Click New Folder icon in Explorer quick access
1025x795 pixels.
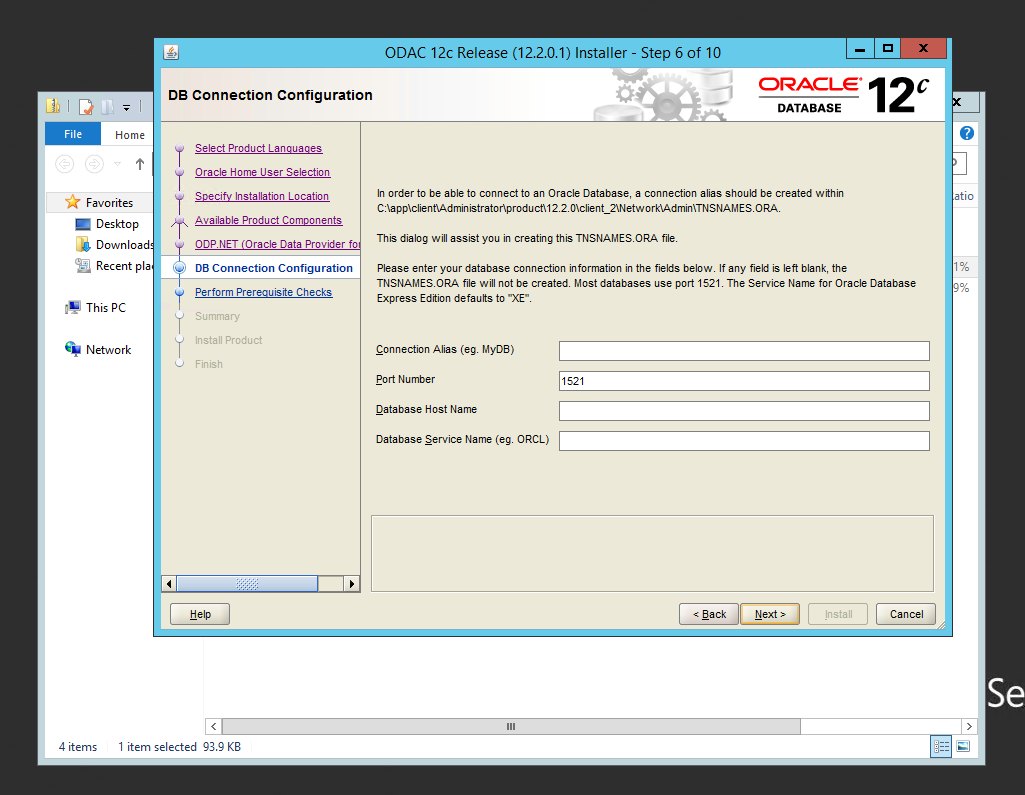[x=107, y=107]
